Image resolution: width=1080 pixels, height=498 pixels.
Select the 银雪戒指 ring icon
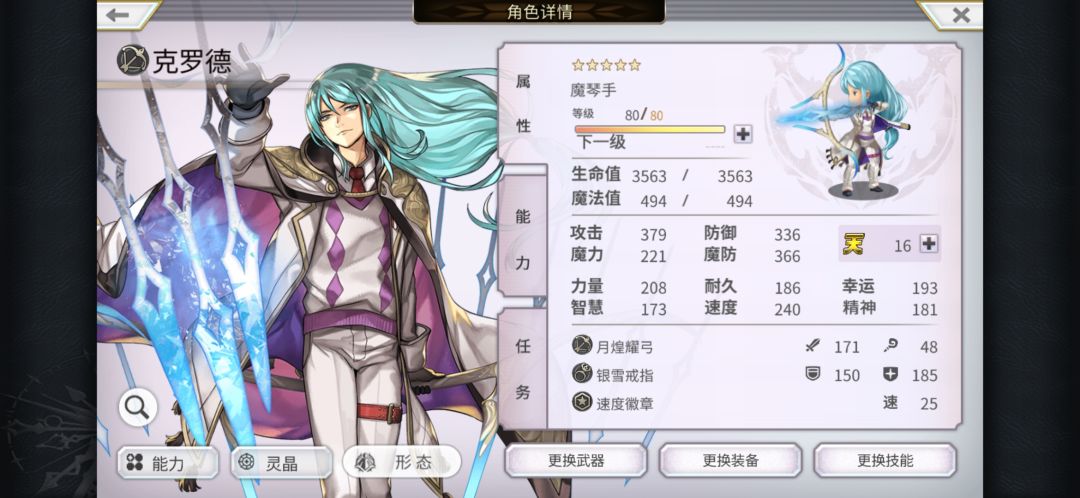[582, 374]
